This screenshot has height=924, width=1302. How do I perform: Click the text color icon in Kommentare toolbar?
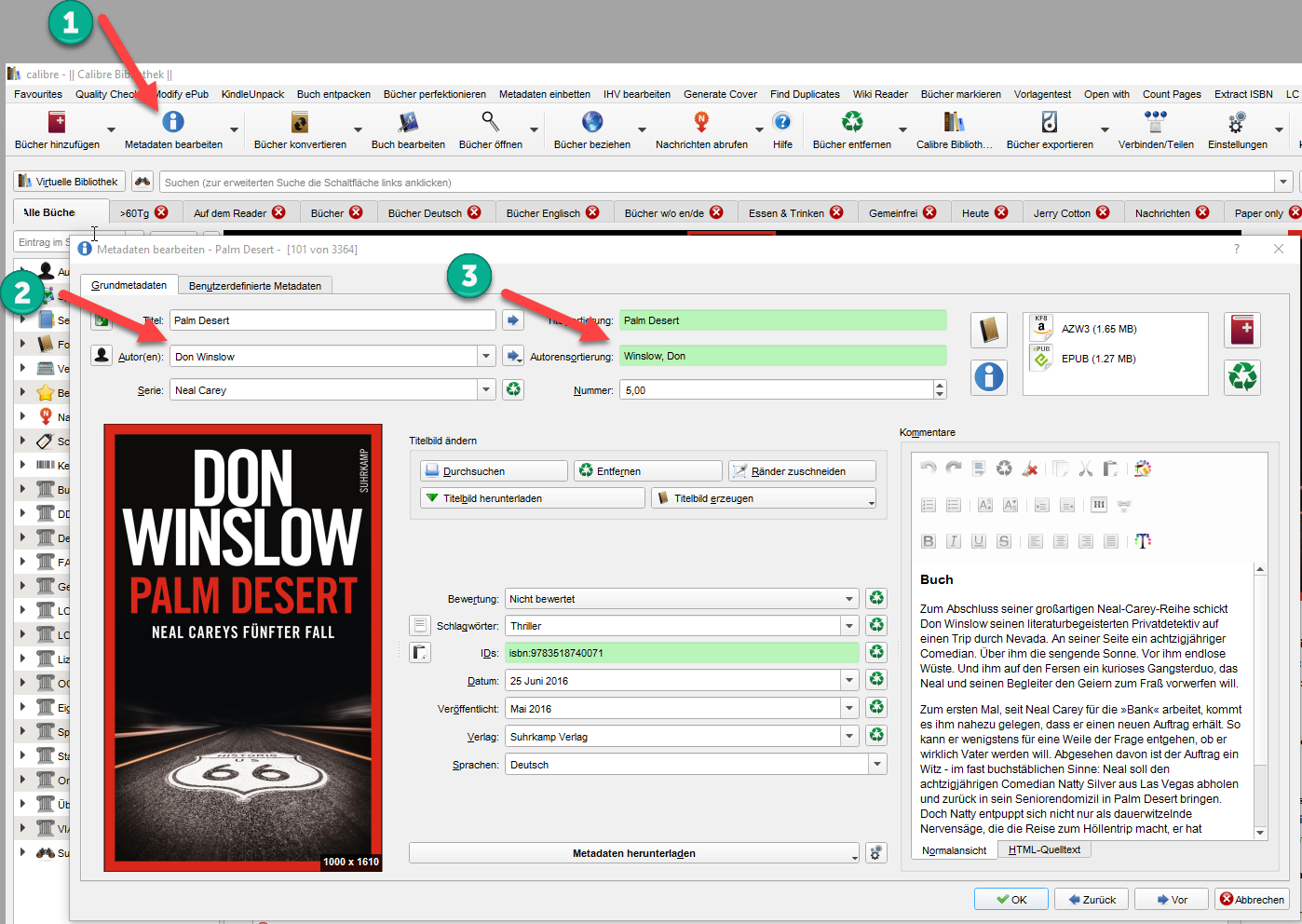[1143, 541]
